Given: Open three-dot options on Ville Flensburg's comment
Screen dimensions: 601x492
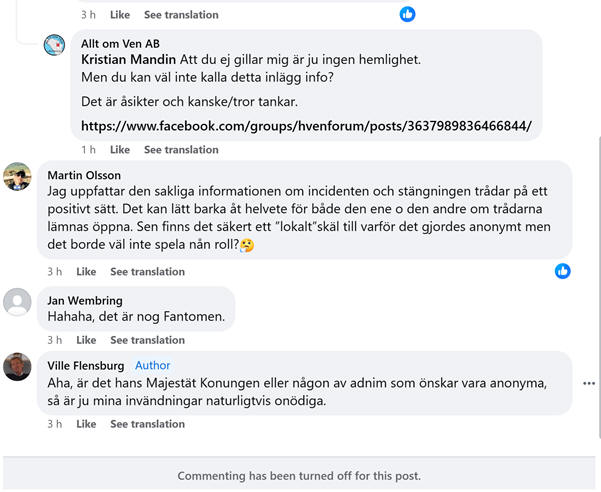Looking at the screenshot, I should (589, 383).
